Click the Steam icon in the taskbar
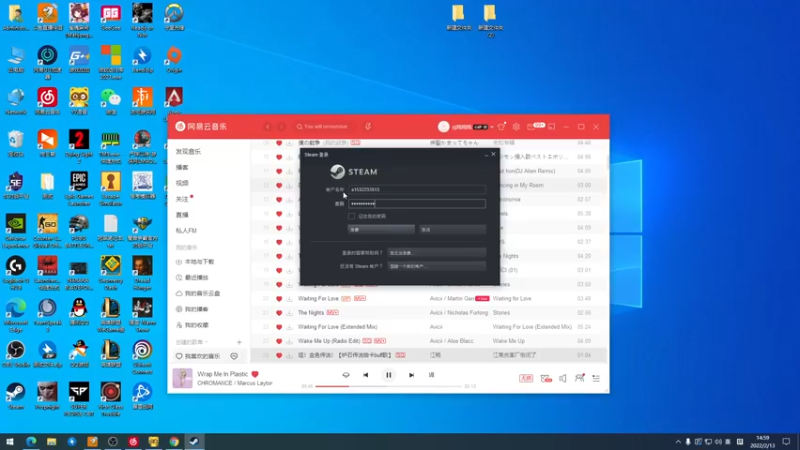The image size is (800, 450). (194, 442)
